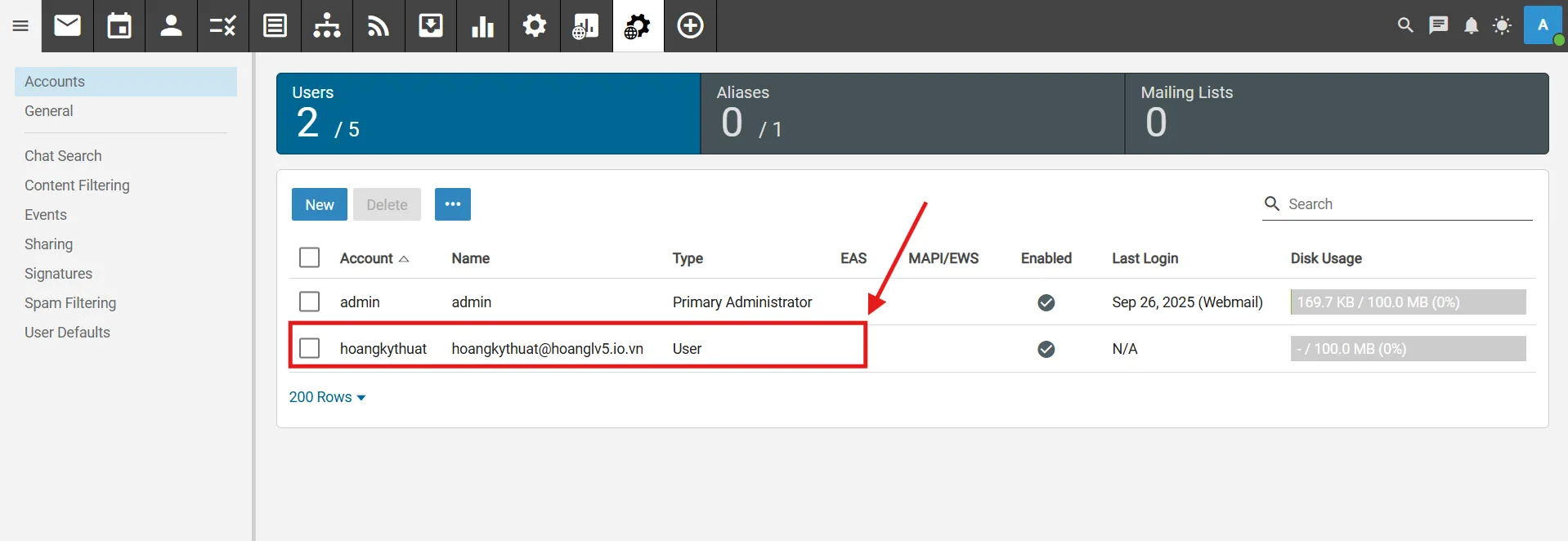1568x541 pixels.
Task: Click the admin disk usage bar
Action: [1407, 302]
